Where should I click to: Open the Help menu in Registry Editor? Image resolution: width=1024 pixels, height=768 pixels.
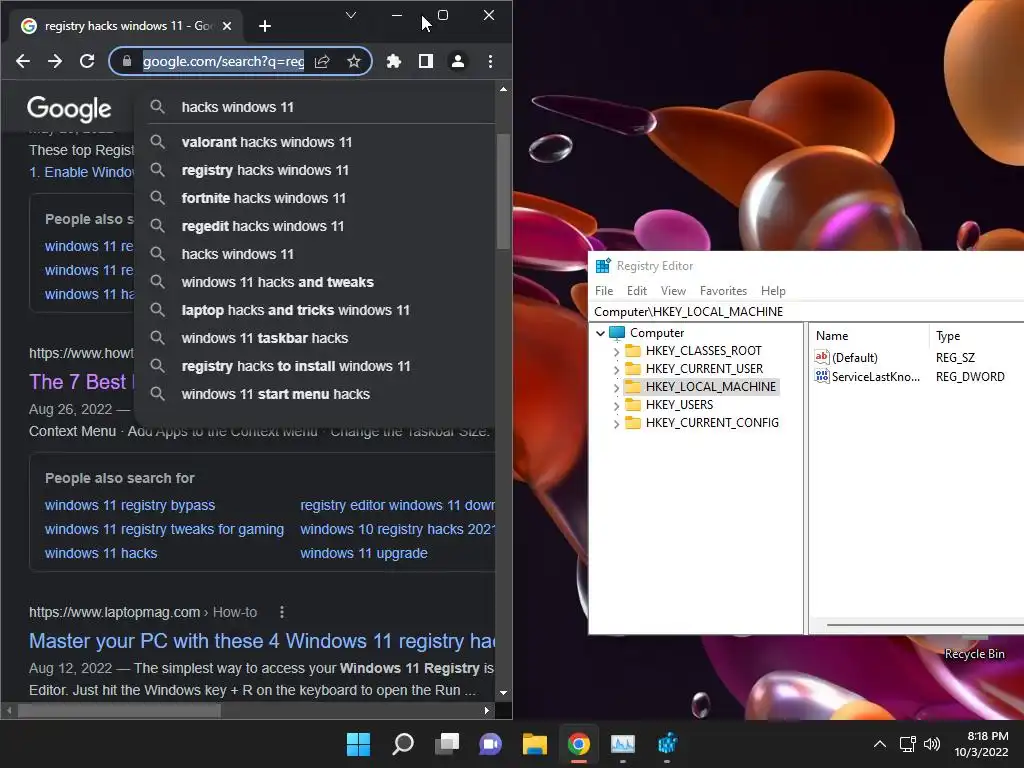(x=773, y=291)
